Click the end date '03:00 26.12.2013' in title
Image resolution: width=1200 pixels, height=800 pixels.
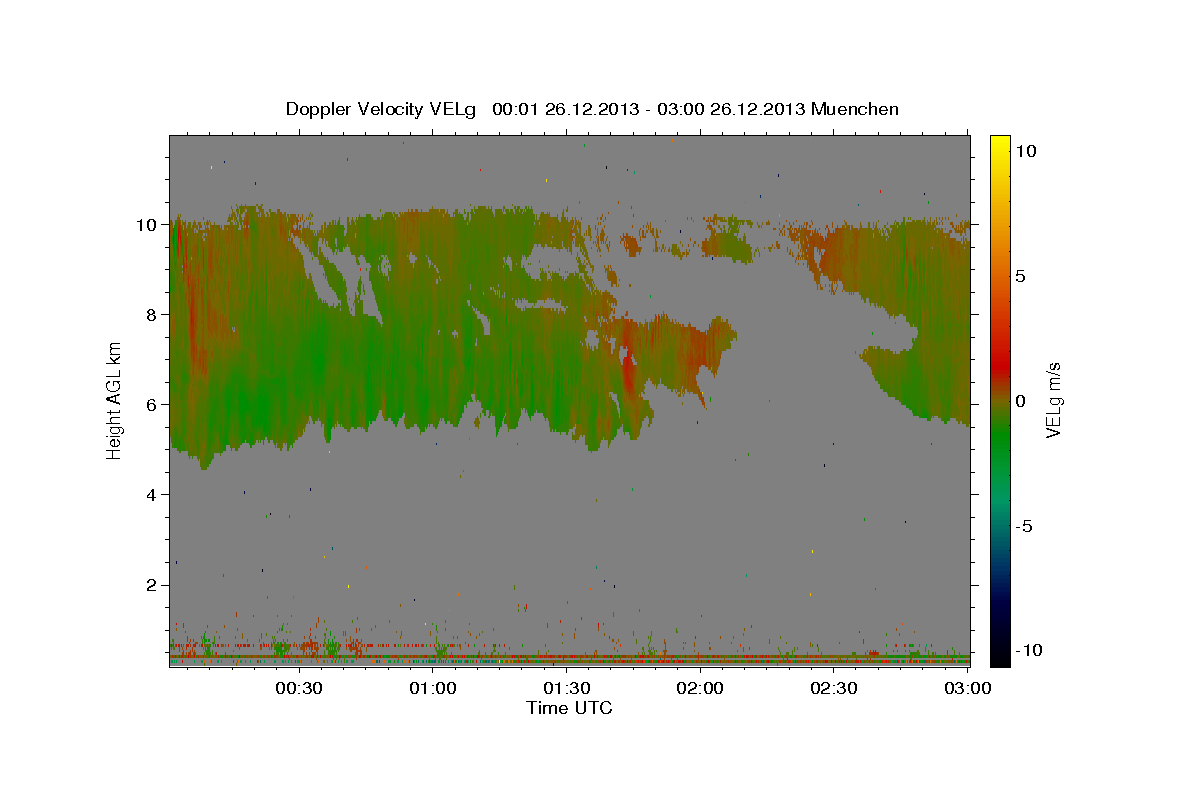click(733, 109)
